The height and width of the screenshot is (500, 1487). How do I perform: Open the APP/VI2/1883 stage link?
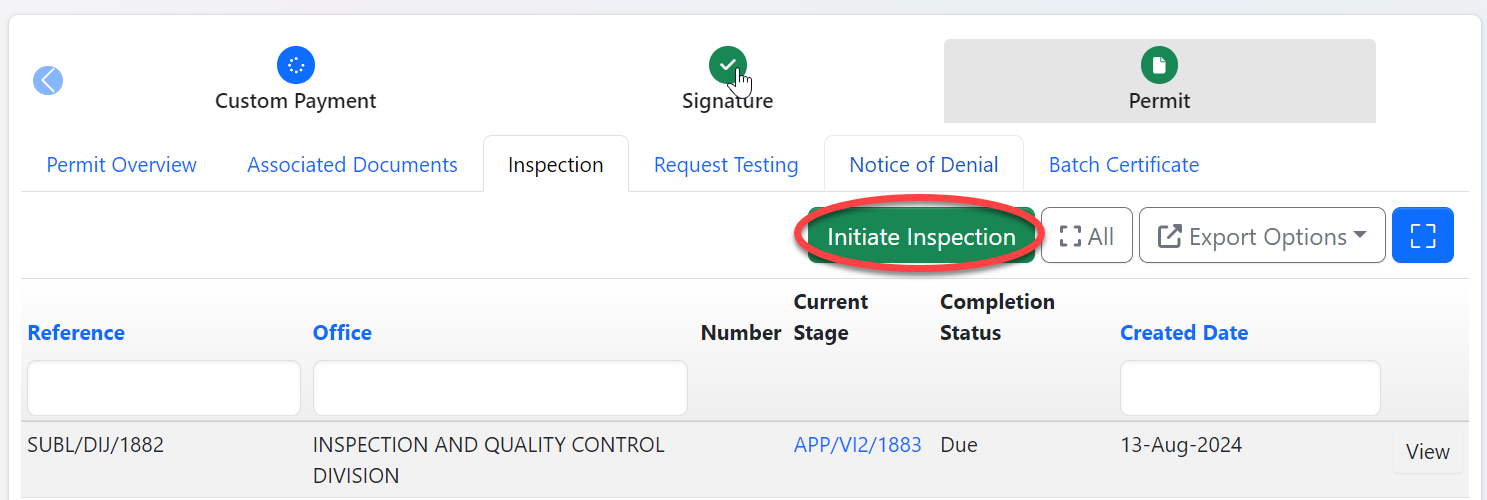(x=857, y=445)
